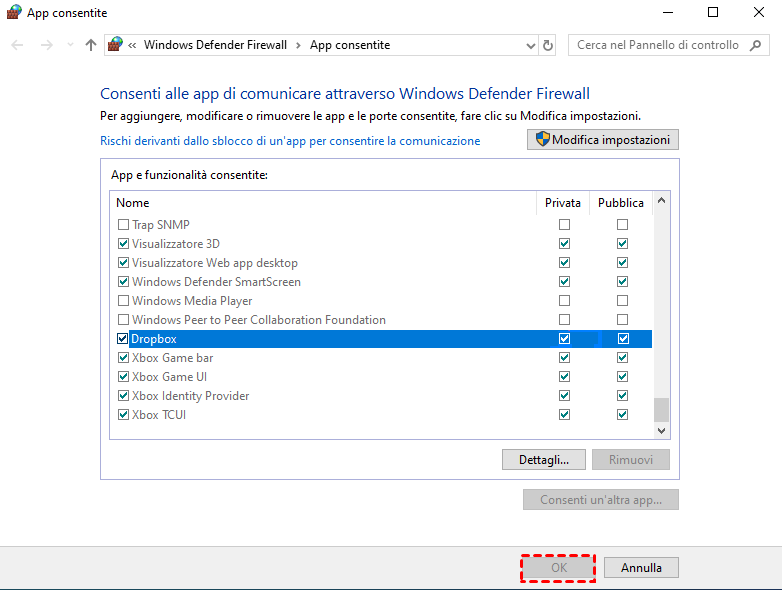Click the firewall icon in the title bar

tap(14, 13)
